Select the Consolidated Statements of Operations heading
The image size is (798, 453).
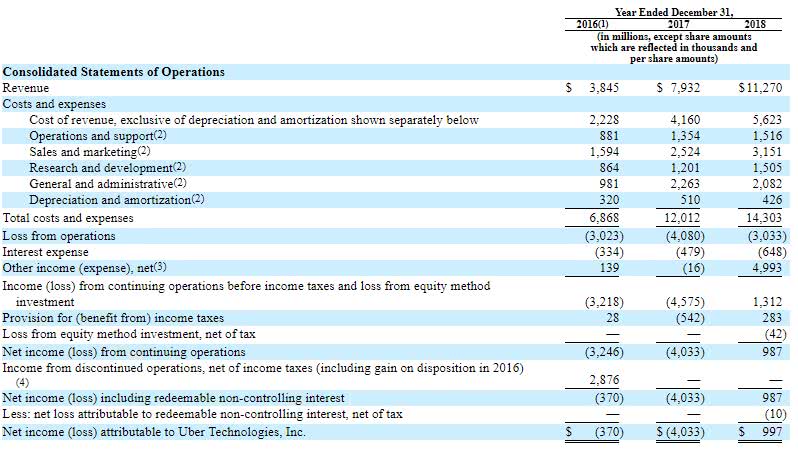pos(113,72)
